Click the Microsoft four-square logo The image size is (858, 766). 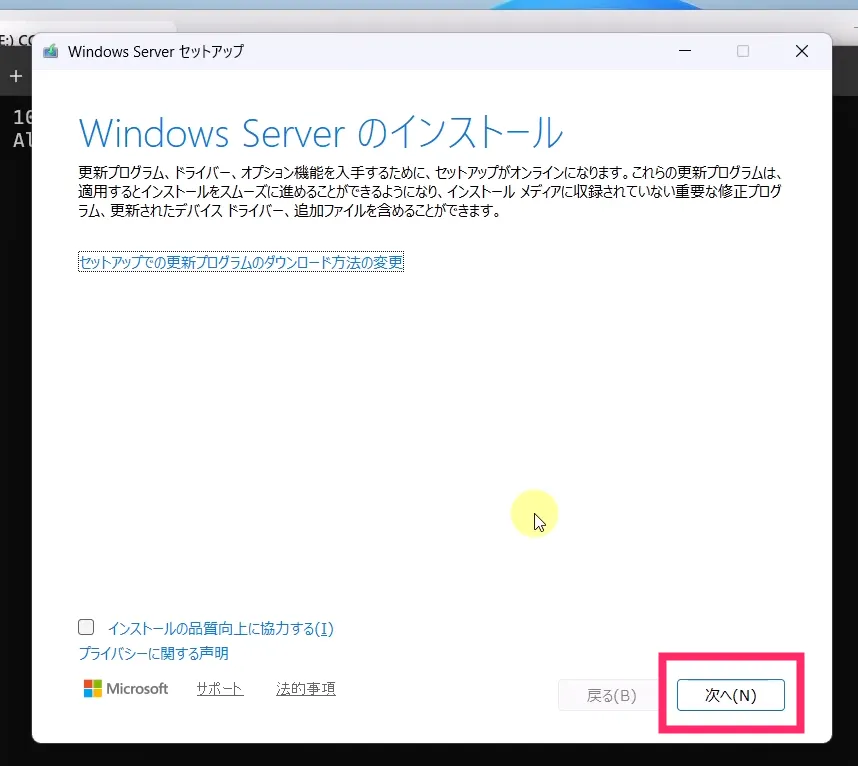tap(92, 689)
